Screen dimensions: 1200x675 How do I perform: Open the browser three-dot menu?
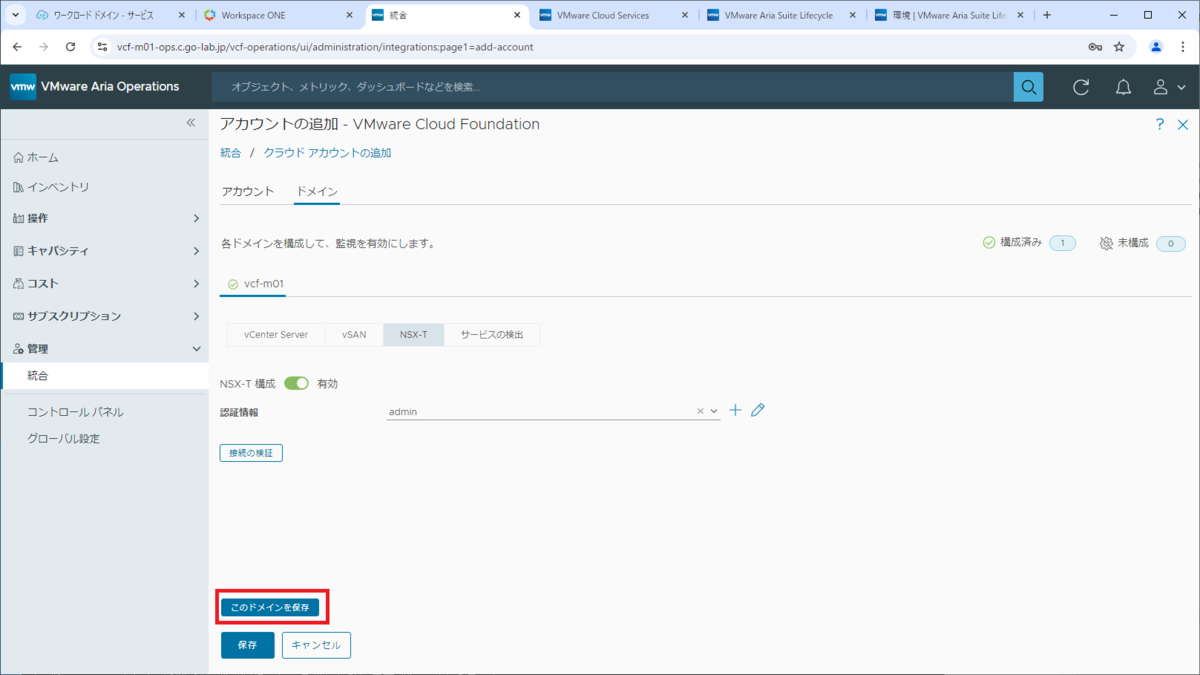click(1182, 47)
